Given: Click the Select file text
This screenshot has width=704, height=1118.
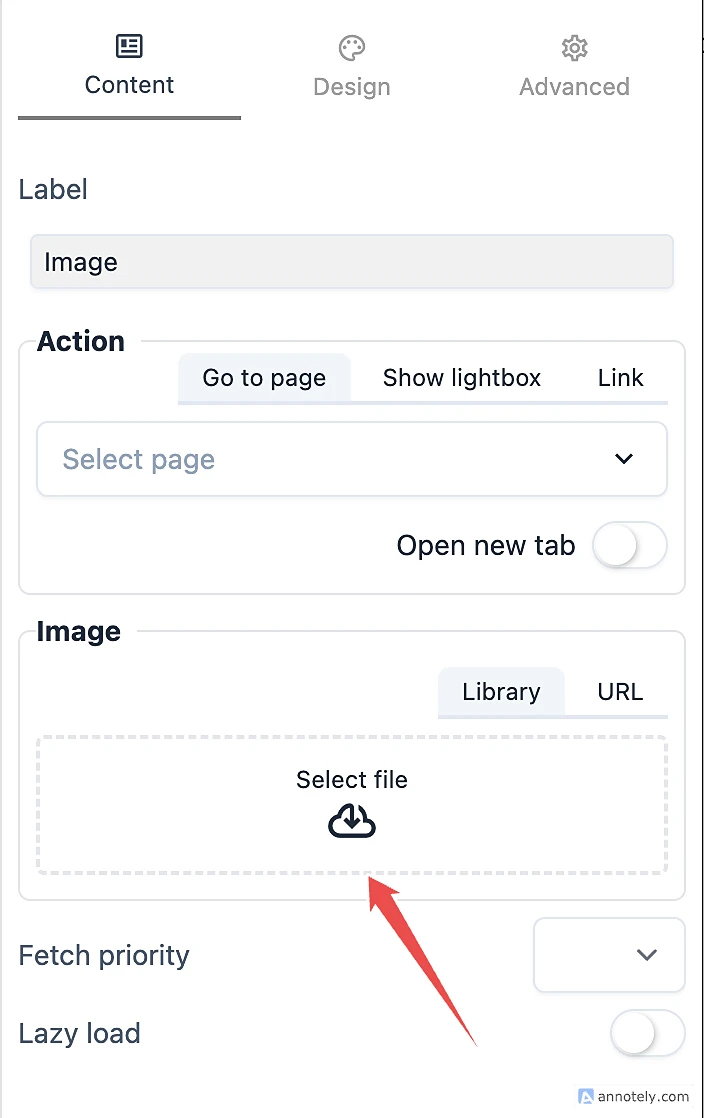Looking at the screenshot, I should tap(352, 780).
